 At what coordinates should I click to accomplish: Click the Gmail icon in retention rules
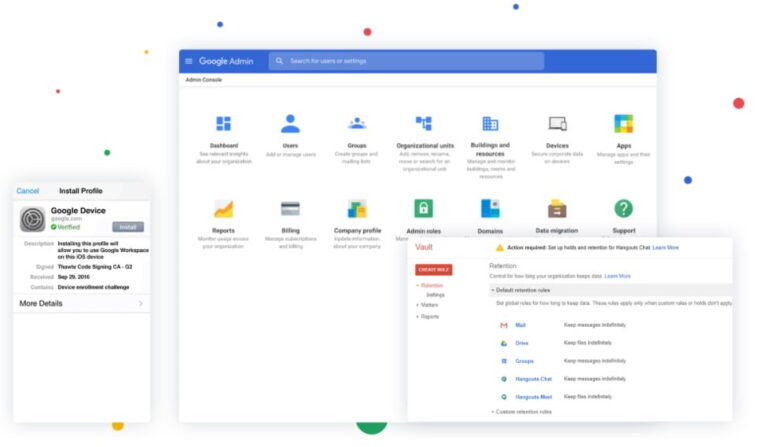click(x=504, y=325)
